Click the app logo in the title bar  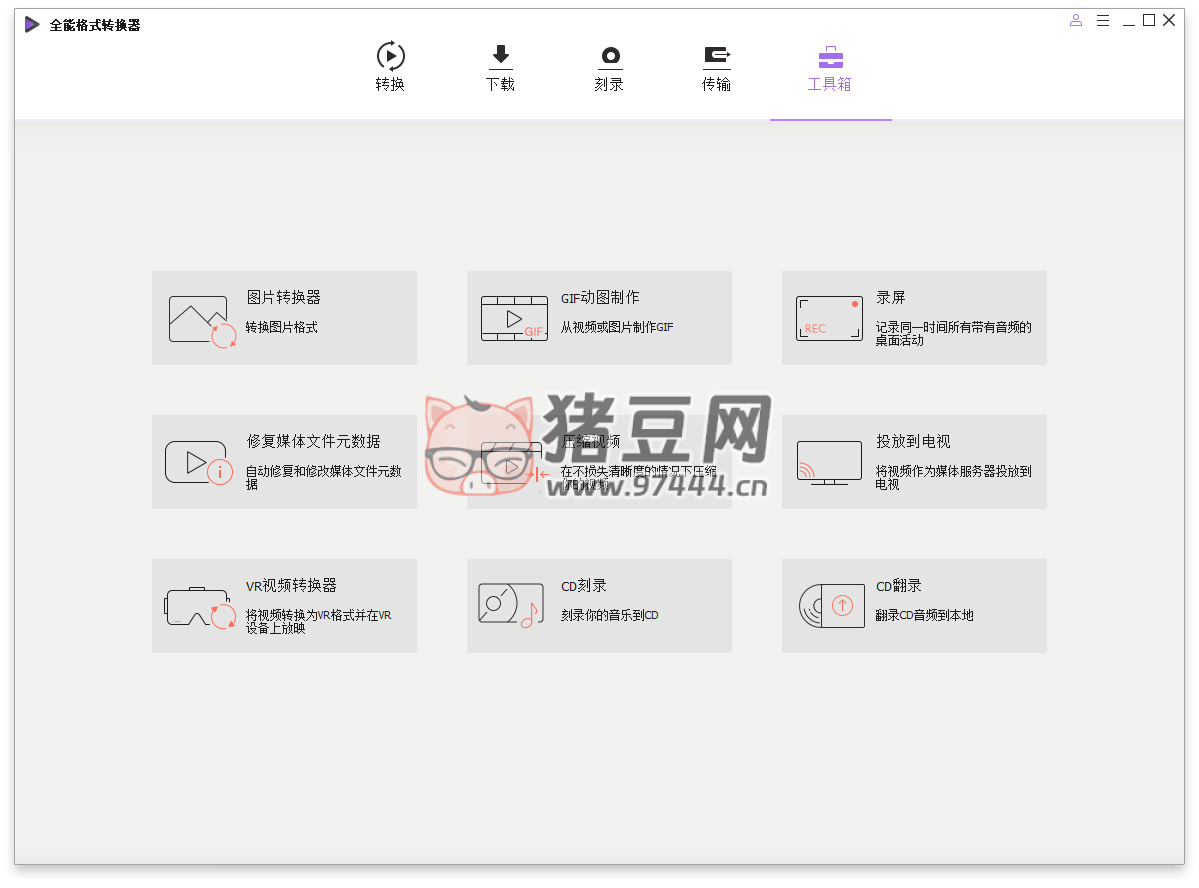click(x=32, y=24)
